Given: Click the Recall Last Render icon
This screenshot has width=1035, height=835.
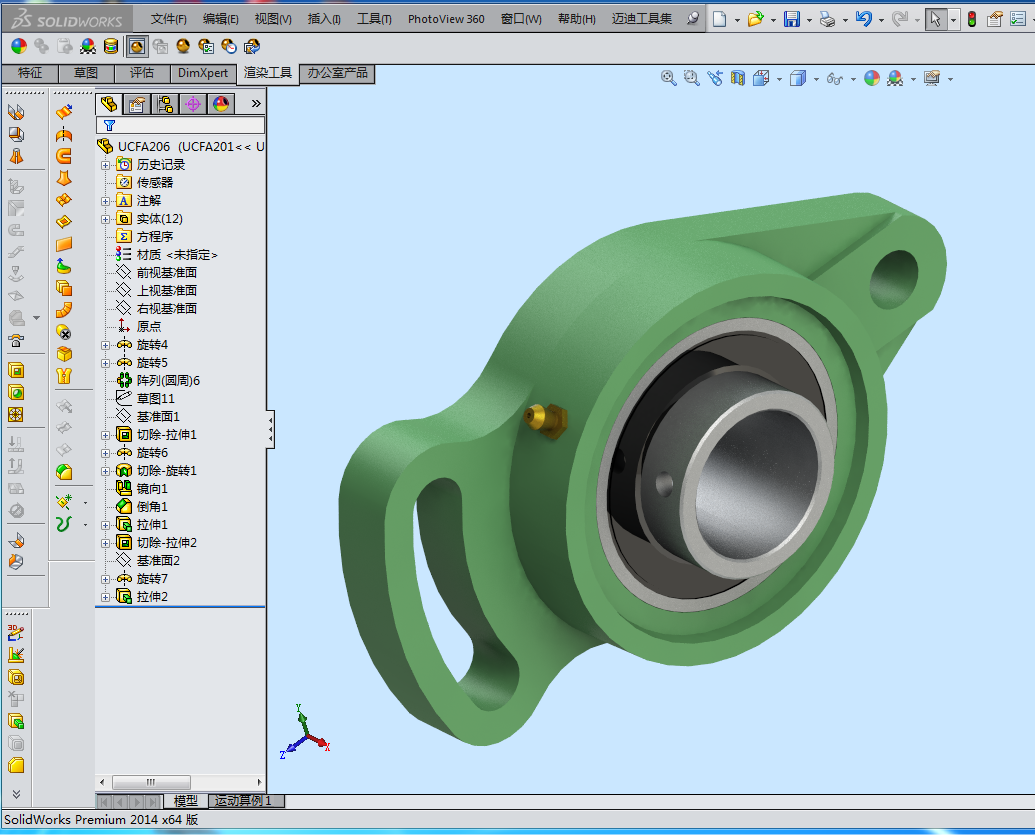Looking at the screenshot, I should [251, 46].
